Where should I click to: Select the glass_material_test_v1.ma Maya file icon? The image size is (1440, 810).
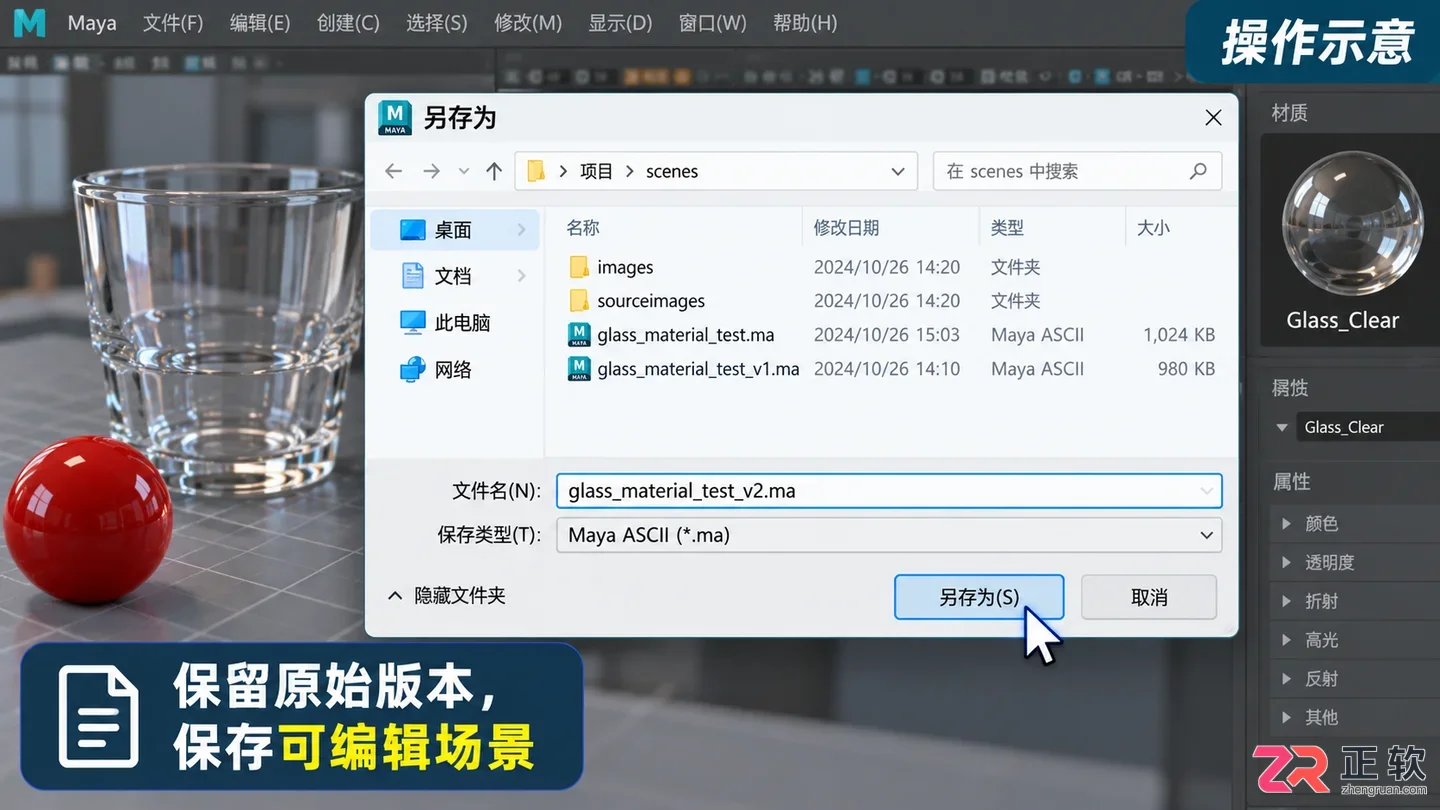[x=579, y=369]
